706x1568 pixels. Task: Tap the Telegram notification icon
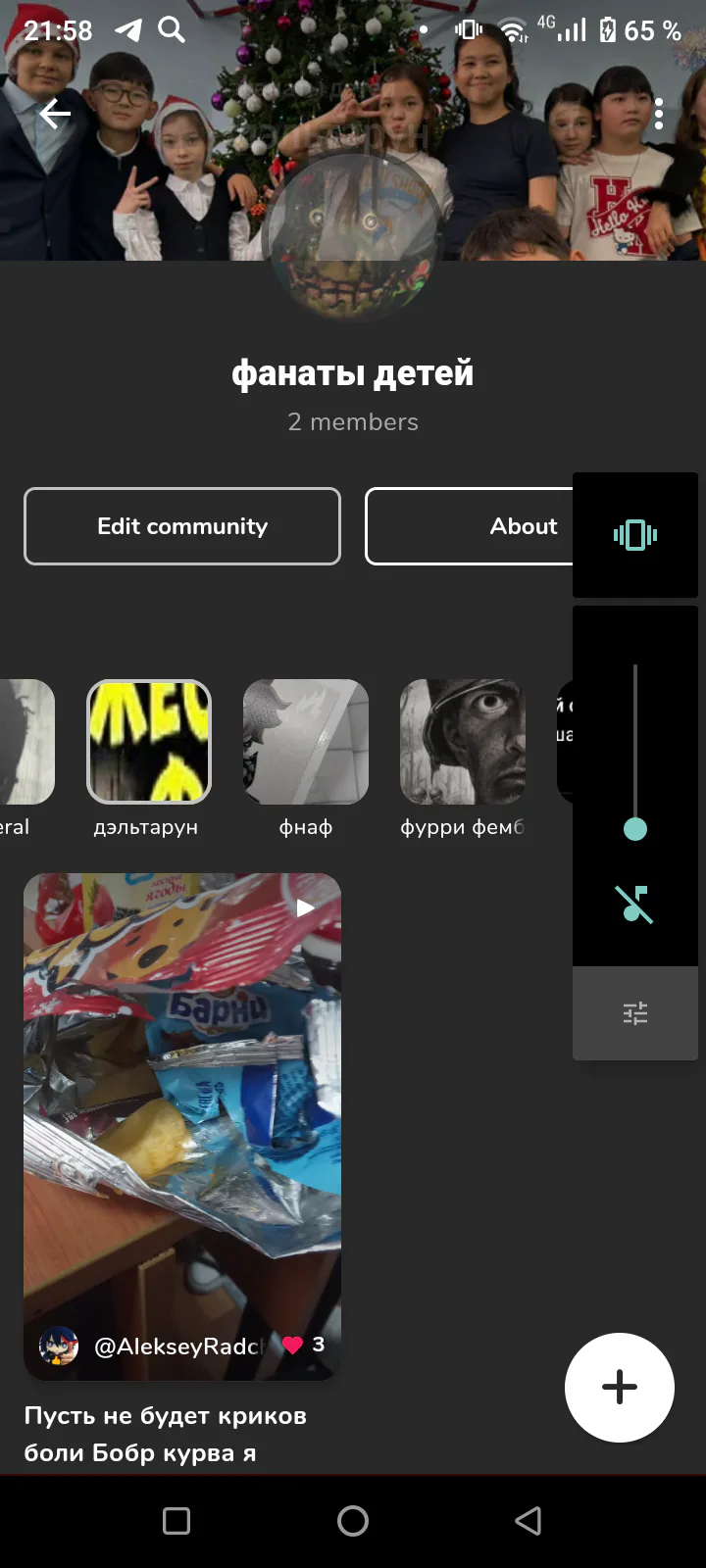click(x=128, y=30)
